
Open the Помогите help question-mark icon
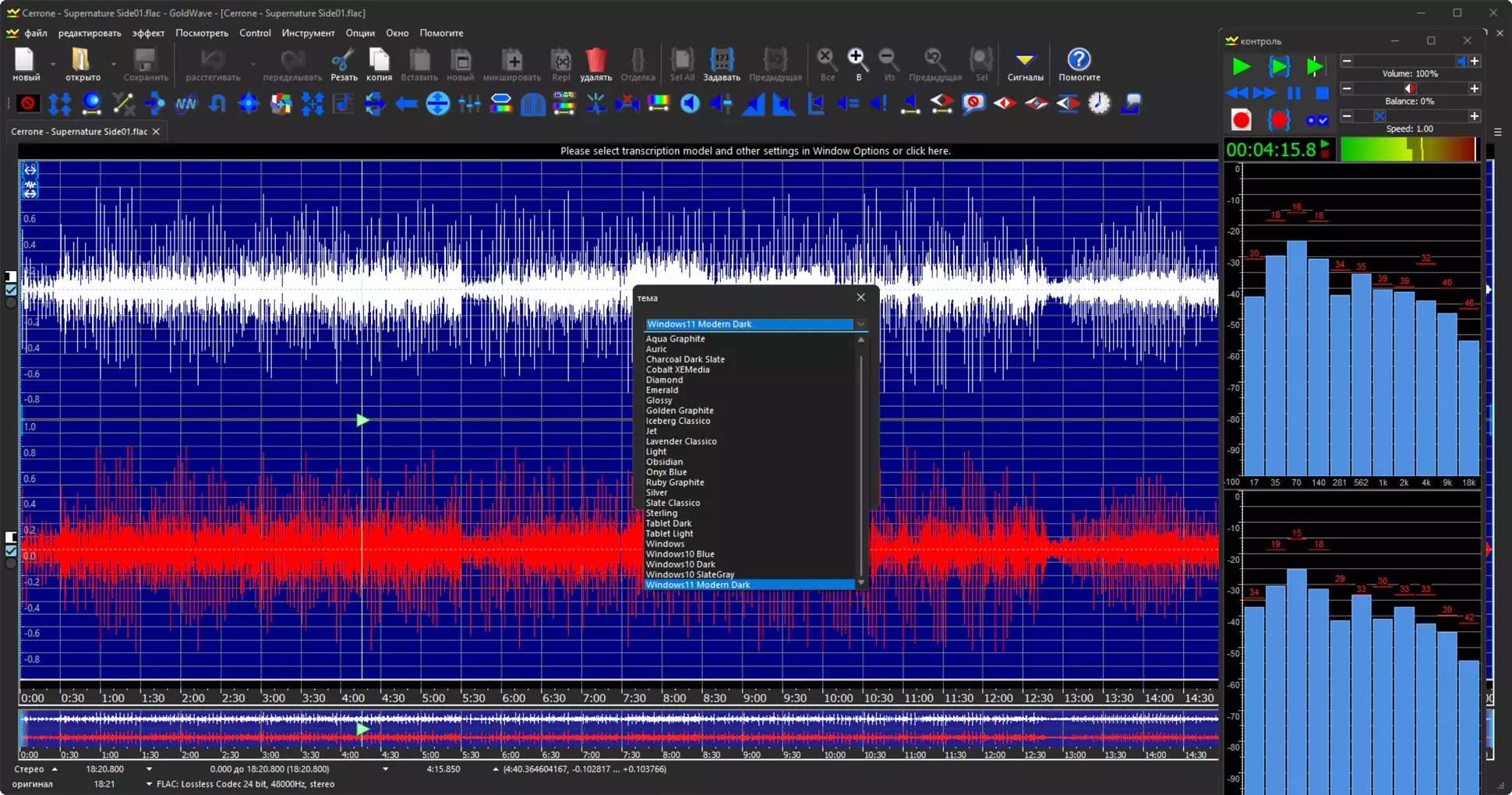(x=1079, y=64)
